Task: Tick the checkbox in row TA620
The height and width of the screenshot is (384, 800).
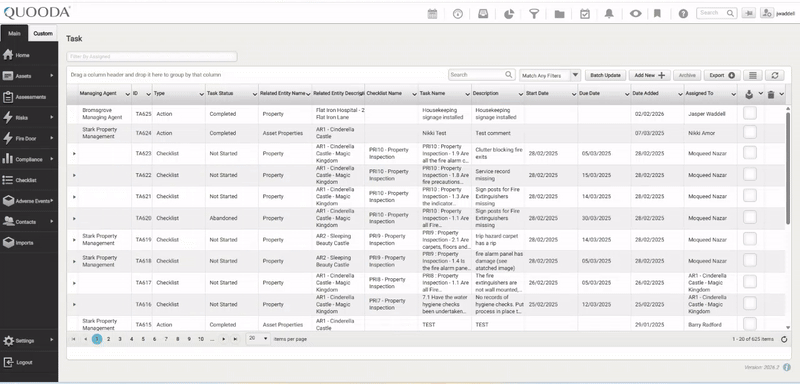Action: pos(749,218)
